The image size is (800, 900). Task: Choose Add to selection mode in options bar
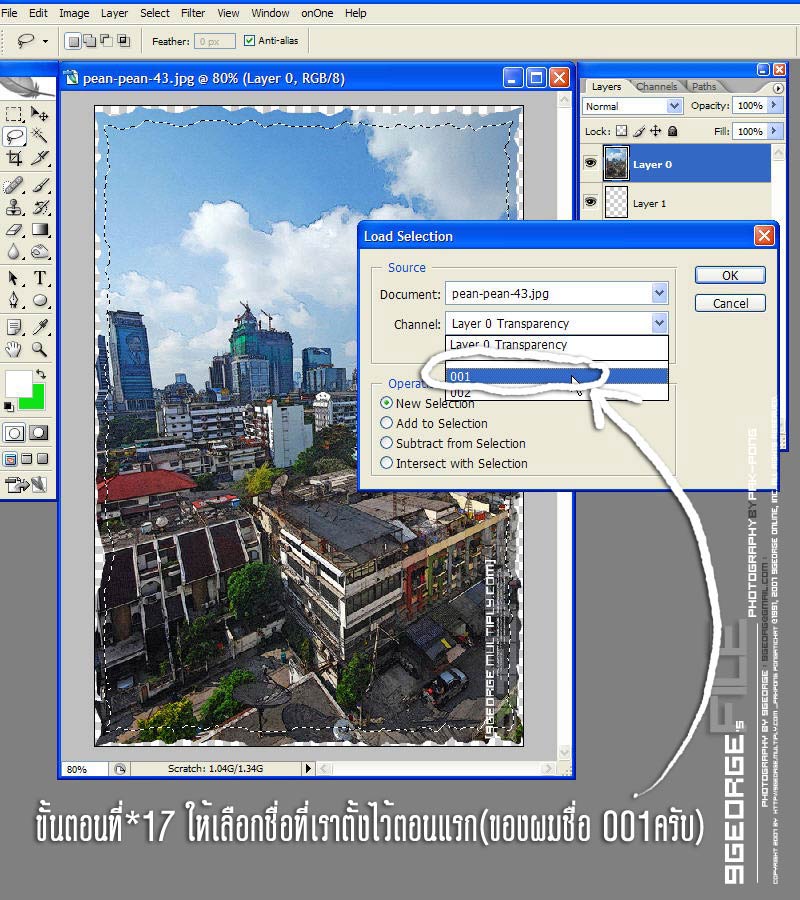pos(90,41)
